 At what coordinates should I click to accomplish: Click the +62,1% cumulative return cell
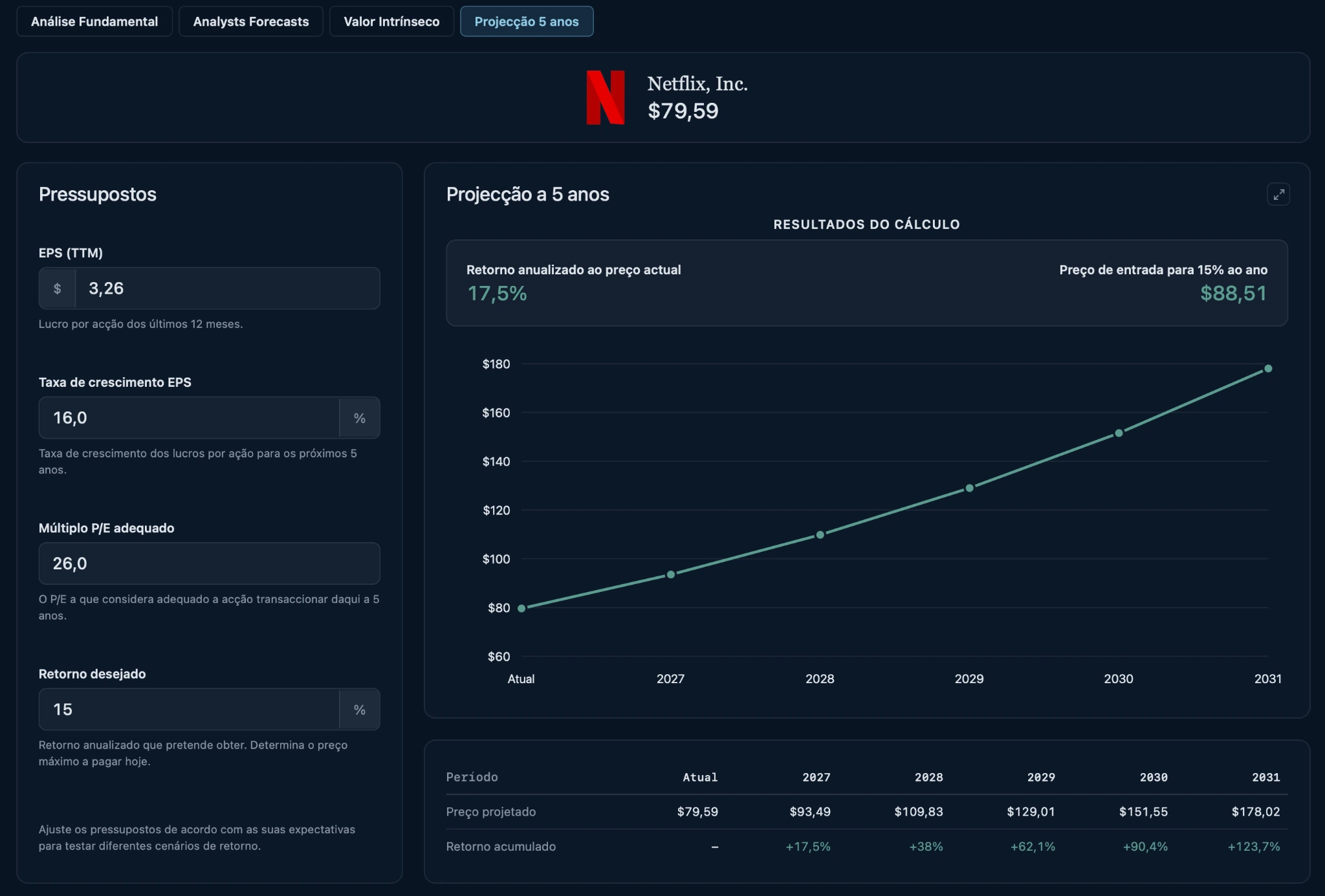click(1033, 847)
